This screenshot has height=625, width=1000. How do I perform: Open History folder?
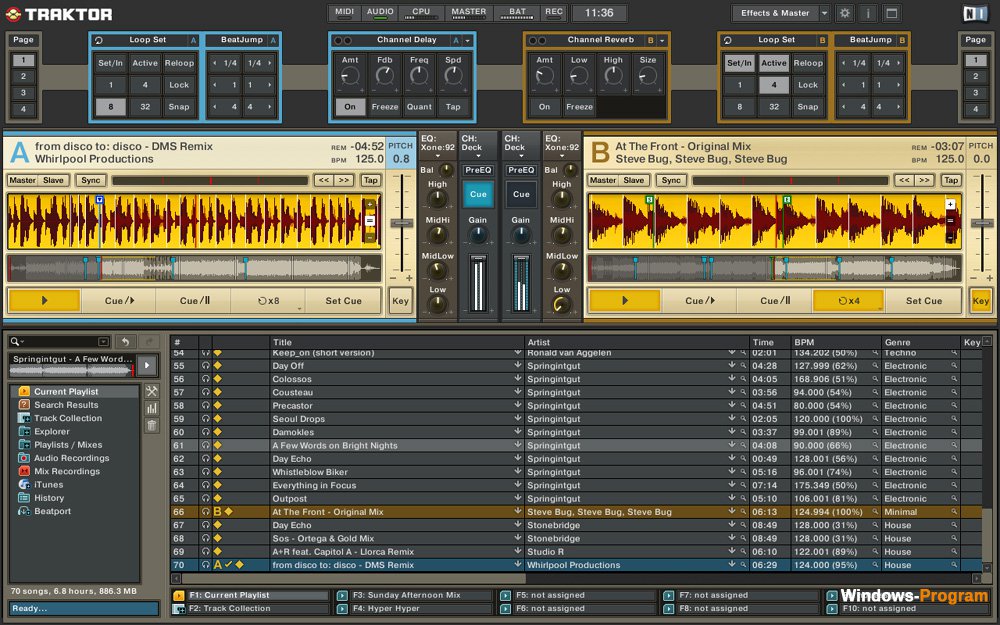click(x=49, y=498)
